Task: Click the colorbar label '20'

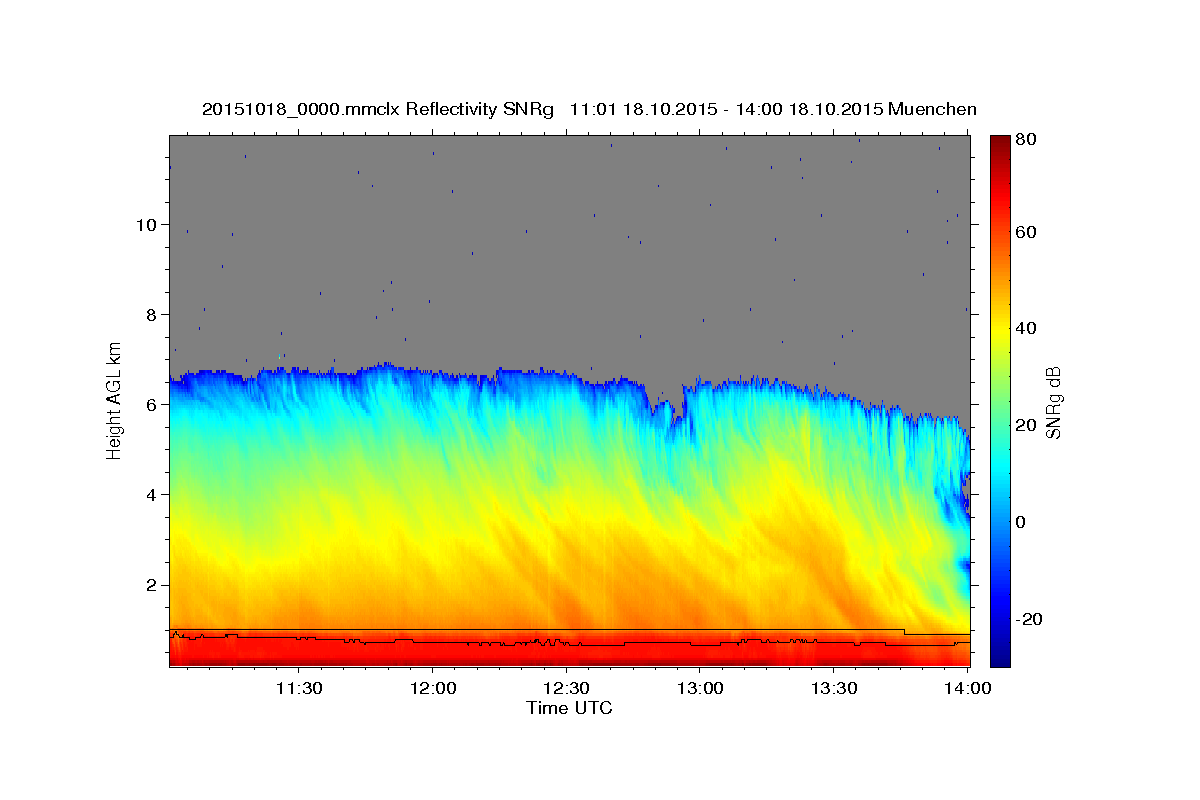Action: [1026, 425]
